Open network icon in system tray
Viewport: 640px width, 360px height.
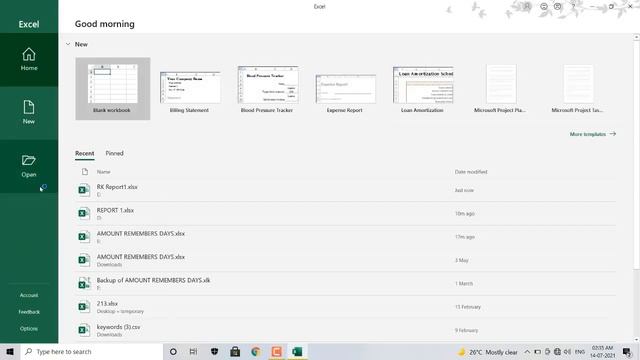[x=557, y=352]
